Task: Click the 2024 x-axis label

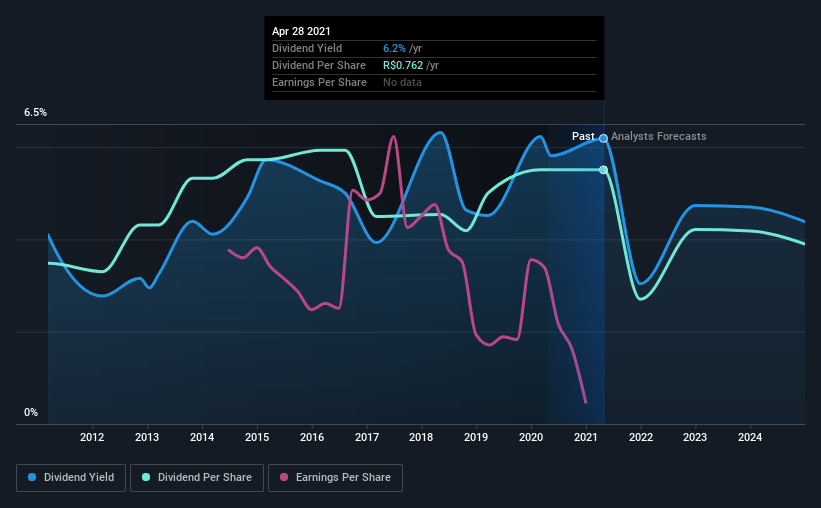Action: tap(750, 437)
